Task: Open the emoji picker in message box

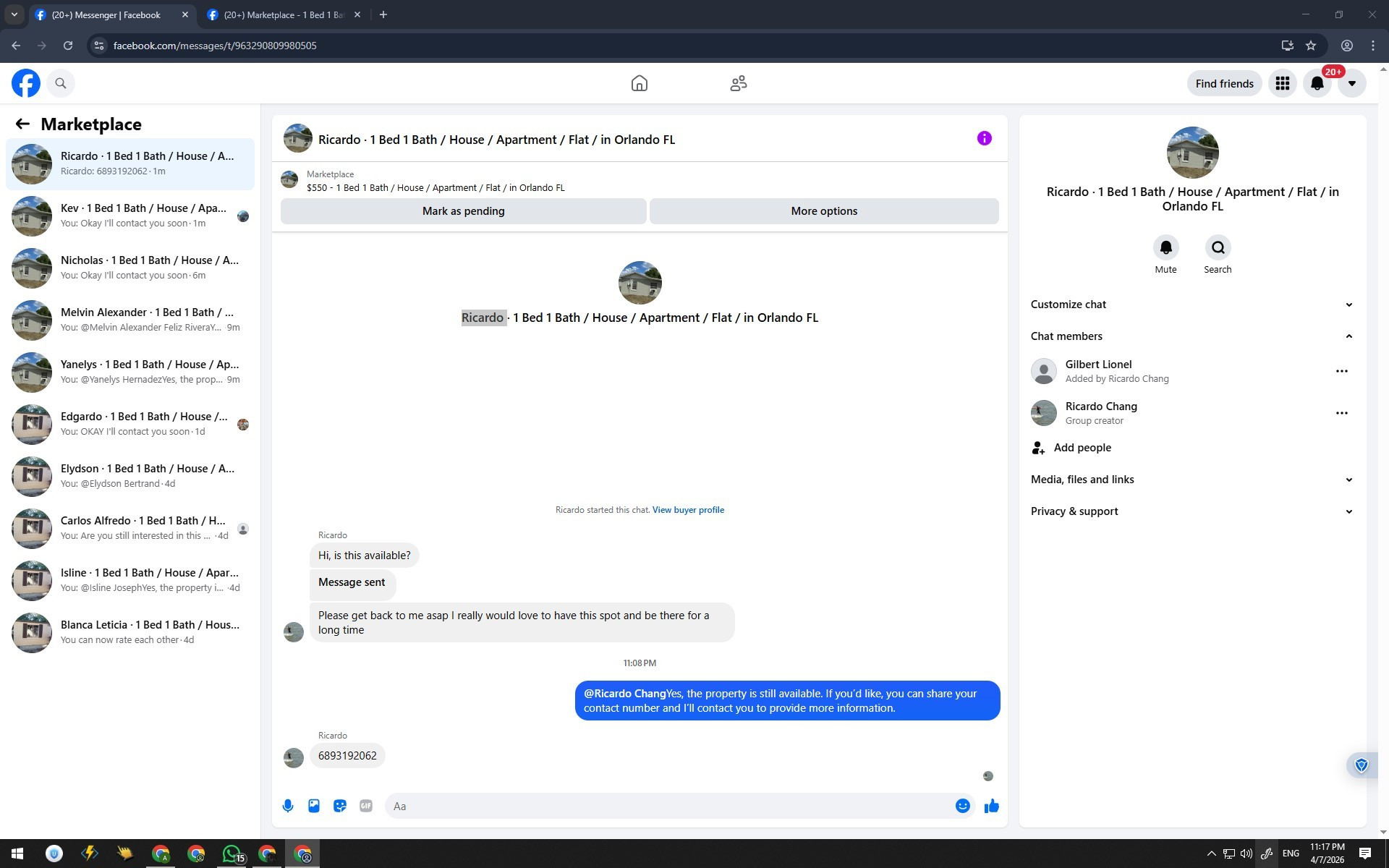Action: pos(962,806)
